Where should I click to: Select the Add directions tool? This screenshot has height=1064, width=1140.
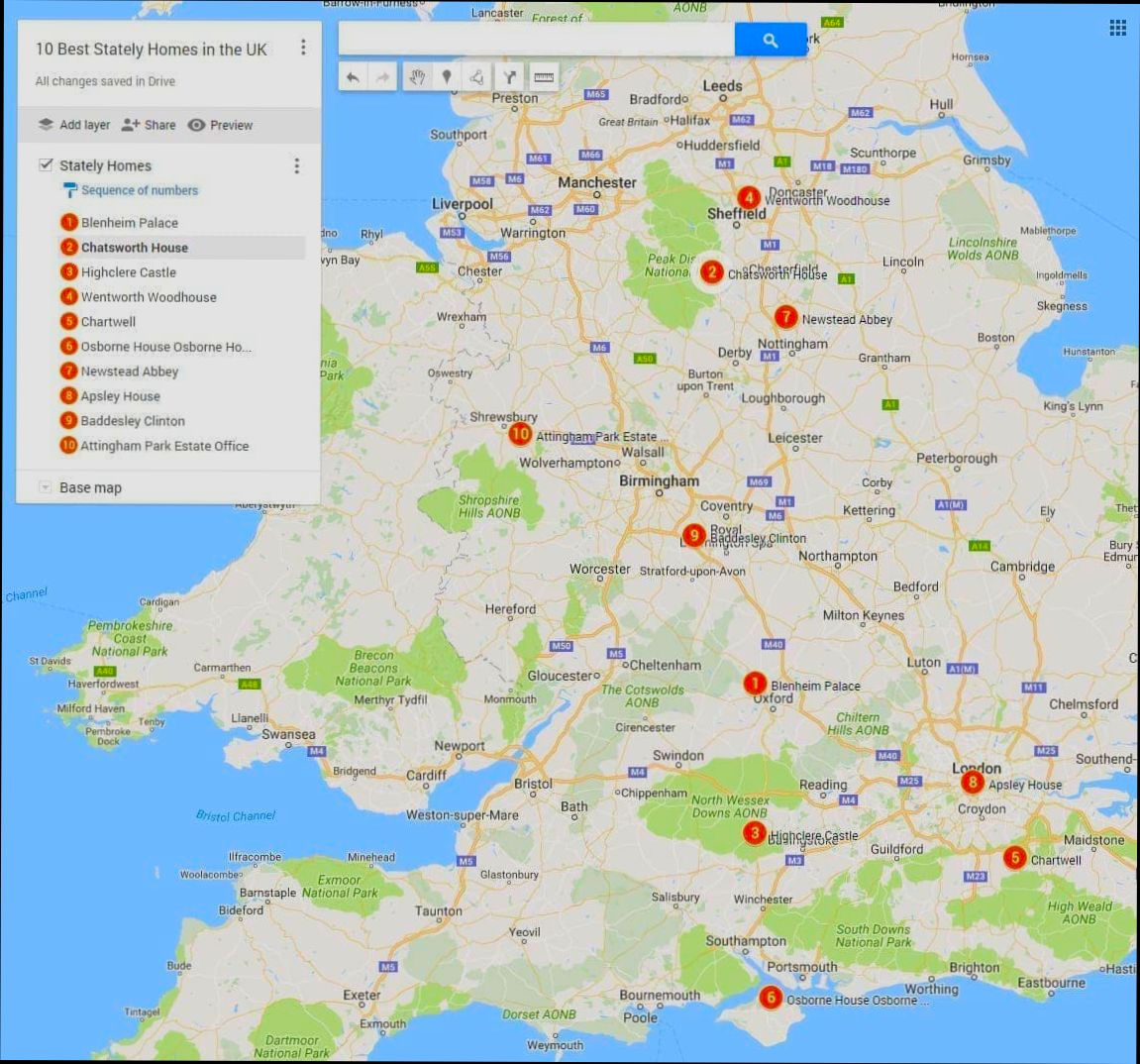coord(509,76)
